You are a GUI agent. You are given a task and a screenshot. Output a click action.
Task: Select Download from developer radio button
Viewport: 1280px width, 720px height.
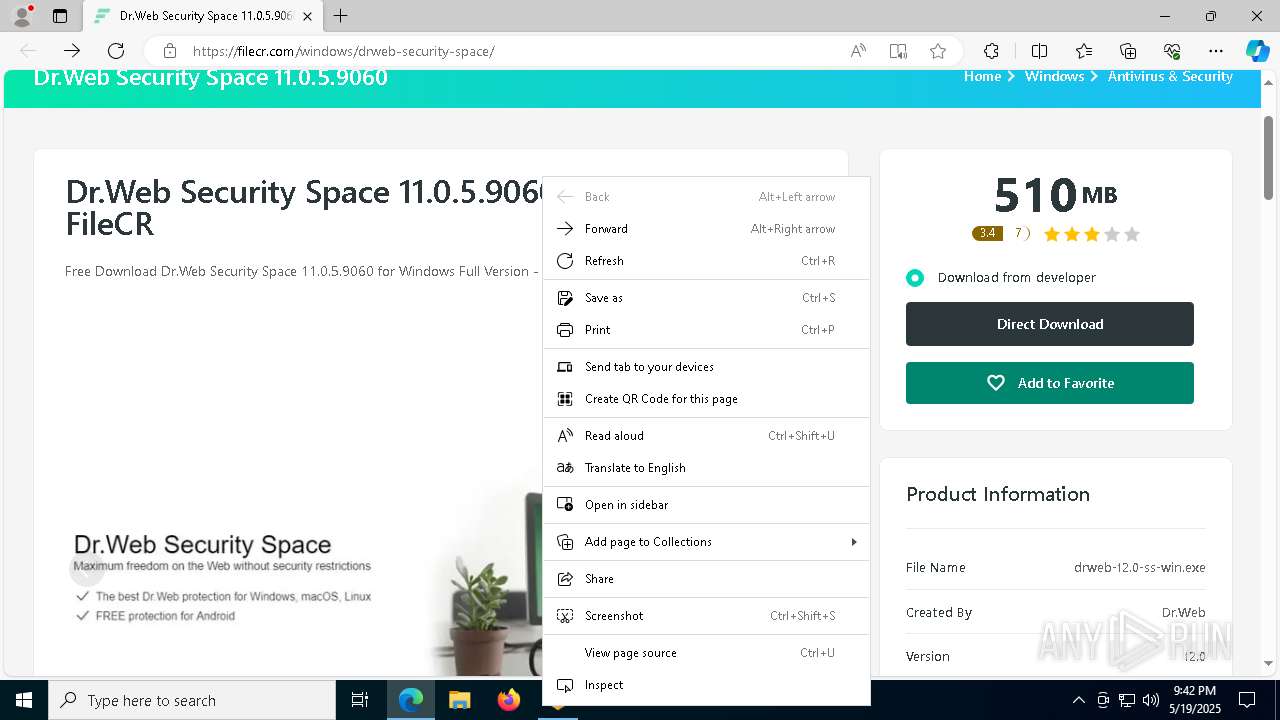[x=915, y=278]
